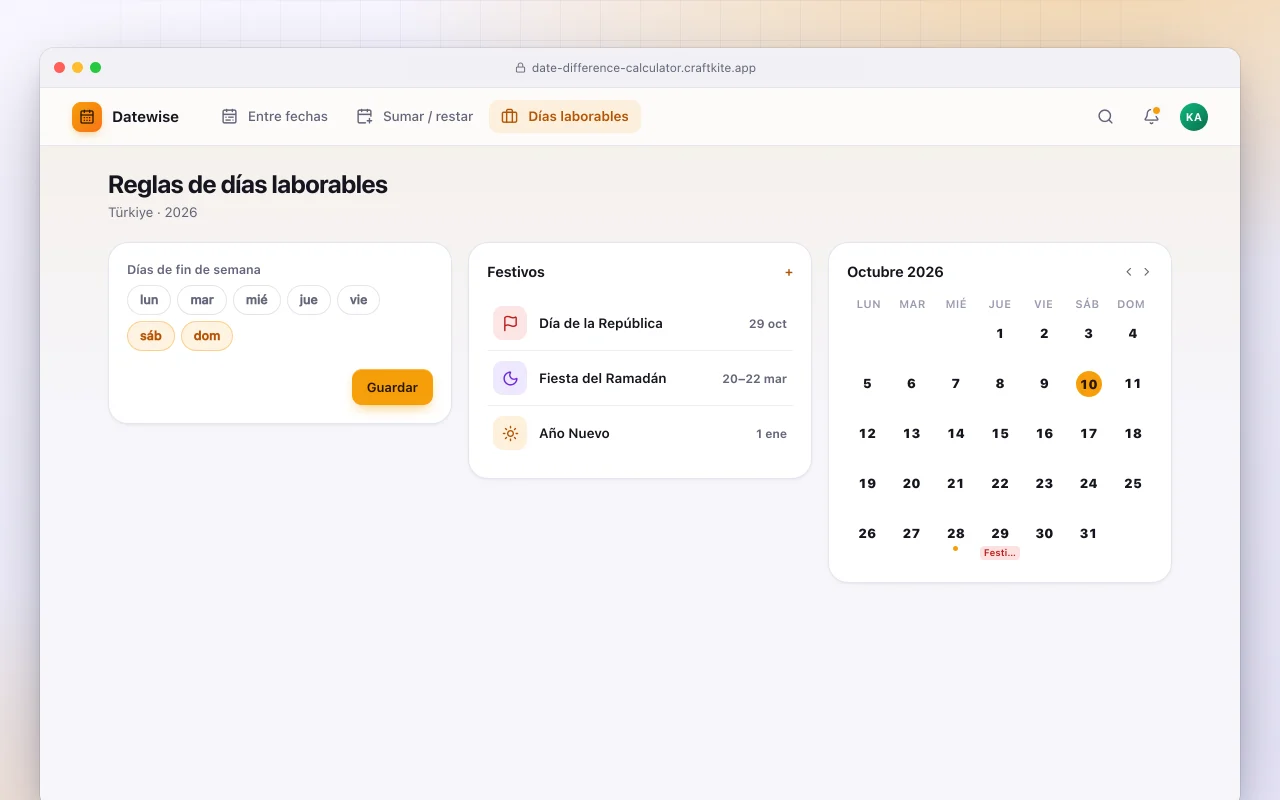Select October 23 in the calendar
The image size is (1280, 800).
pyautogui.click(x=1044, y=484)
